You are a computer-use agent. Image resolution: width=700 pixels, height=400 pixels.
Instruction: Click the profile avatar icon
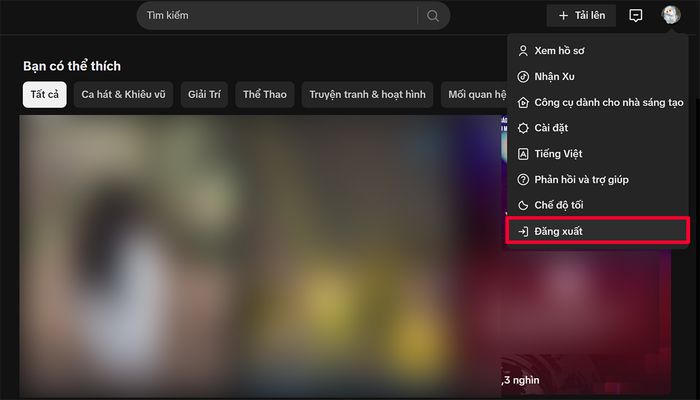point(671,15)
